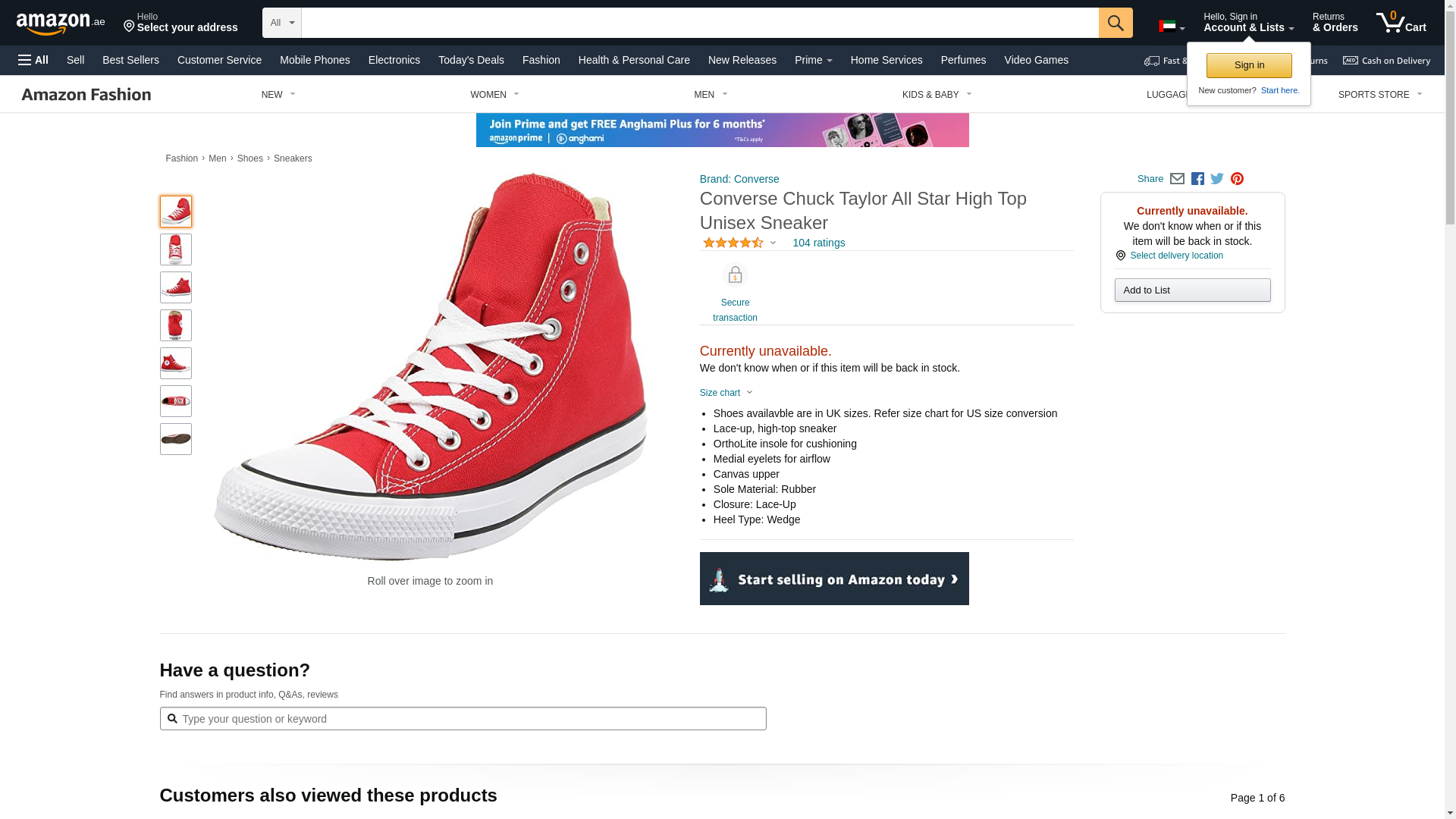Expand the search category All dropdown
1456x819 pixels.
(x=281, y=23)
